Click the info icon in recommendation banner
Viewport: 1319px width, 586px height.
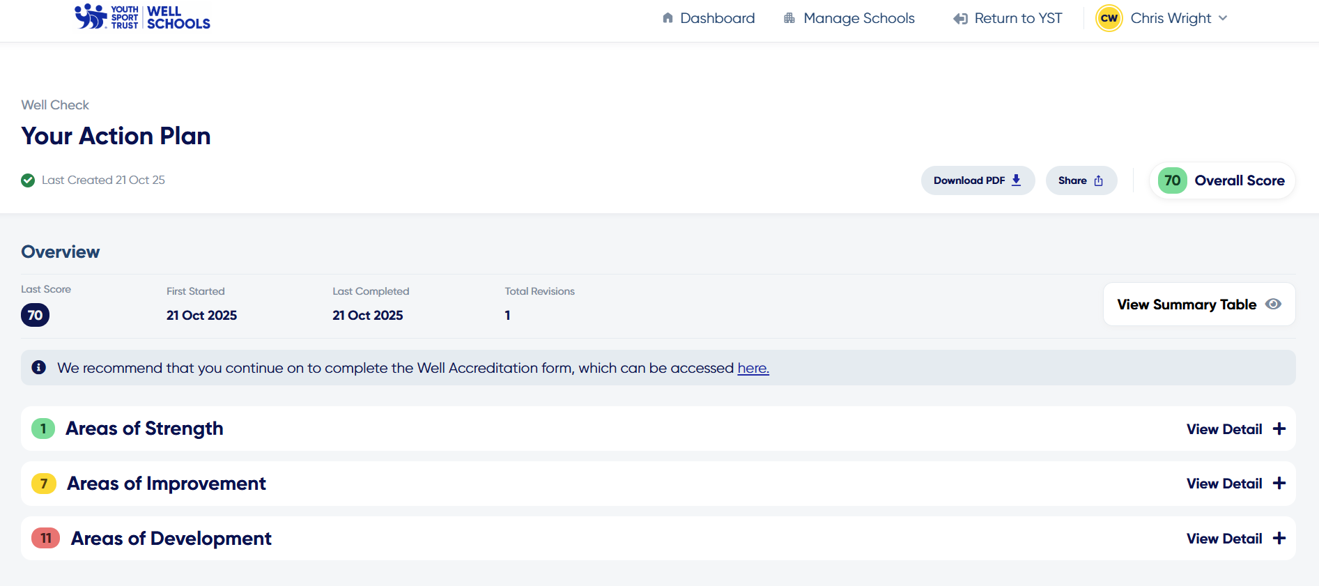tap(39, 368)
